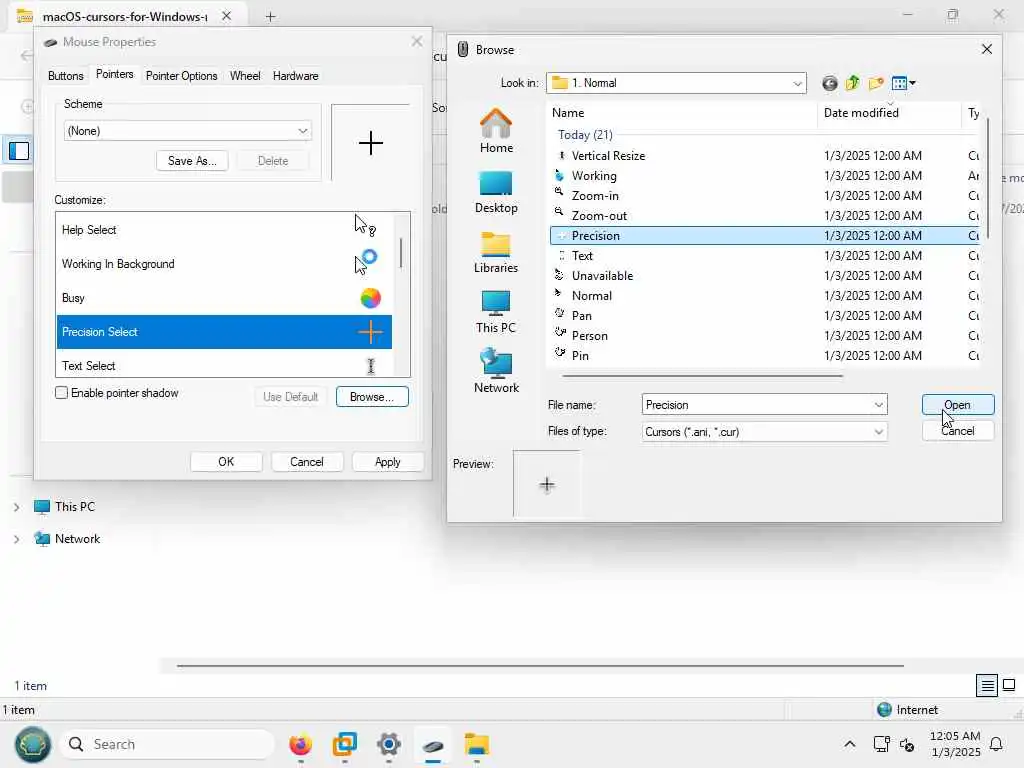The height and width of the screenshot is (768, 1024).
Task: Click Cancel in Mouse Properties
Action: click(306, 462)
